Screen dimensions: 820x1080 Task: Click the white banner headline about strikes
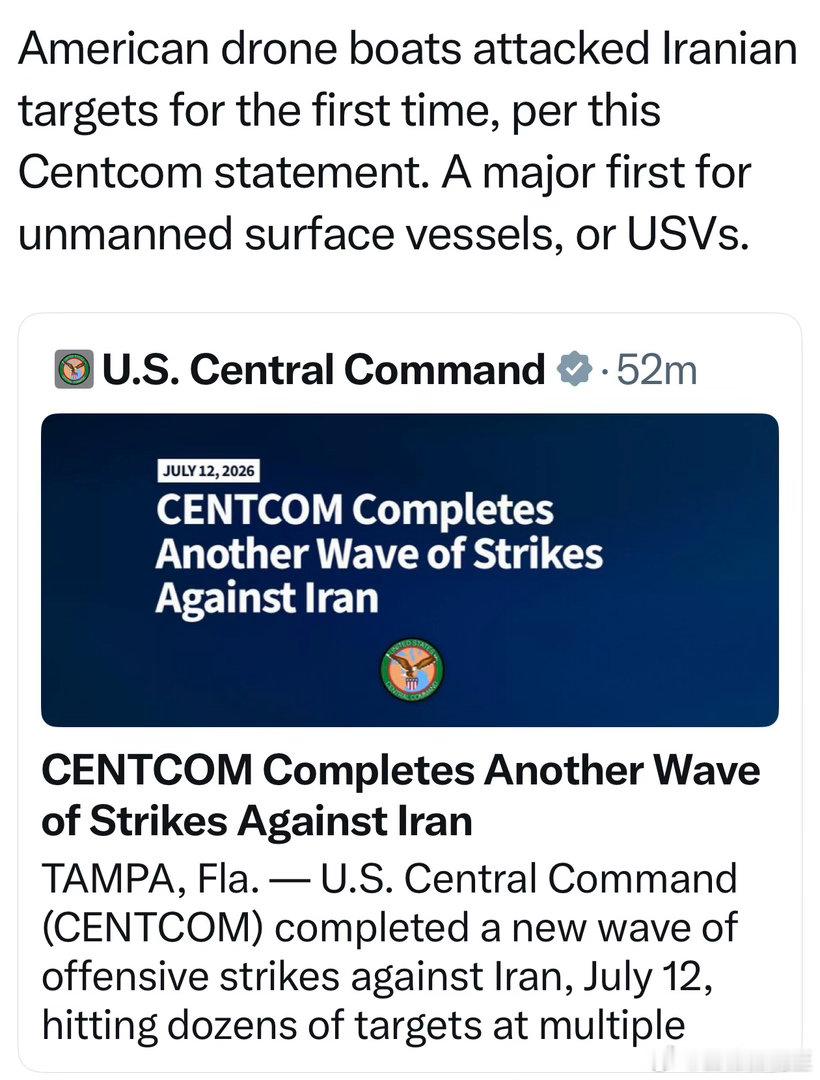(x=379, y=553)
